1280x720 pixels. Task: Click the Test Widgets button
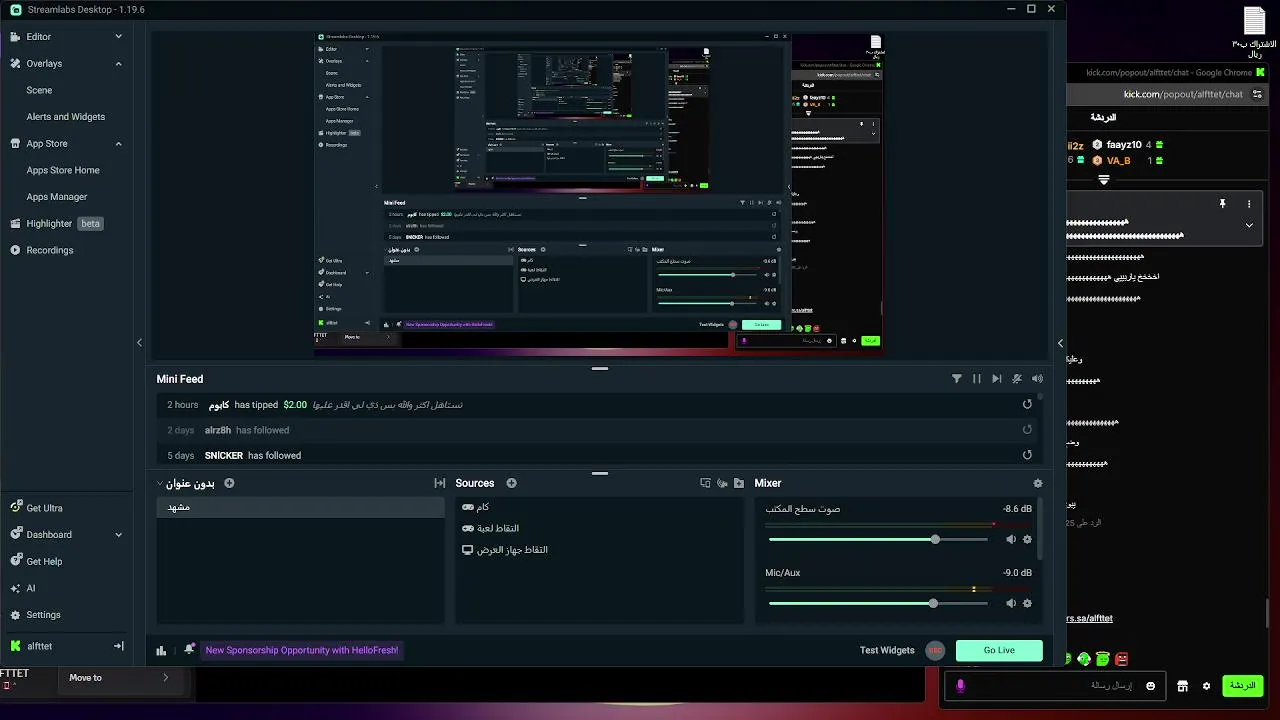point(887,650)
